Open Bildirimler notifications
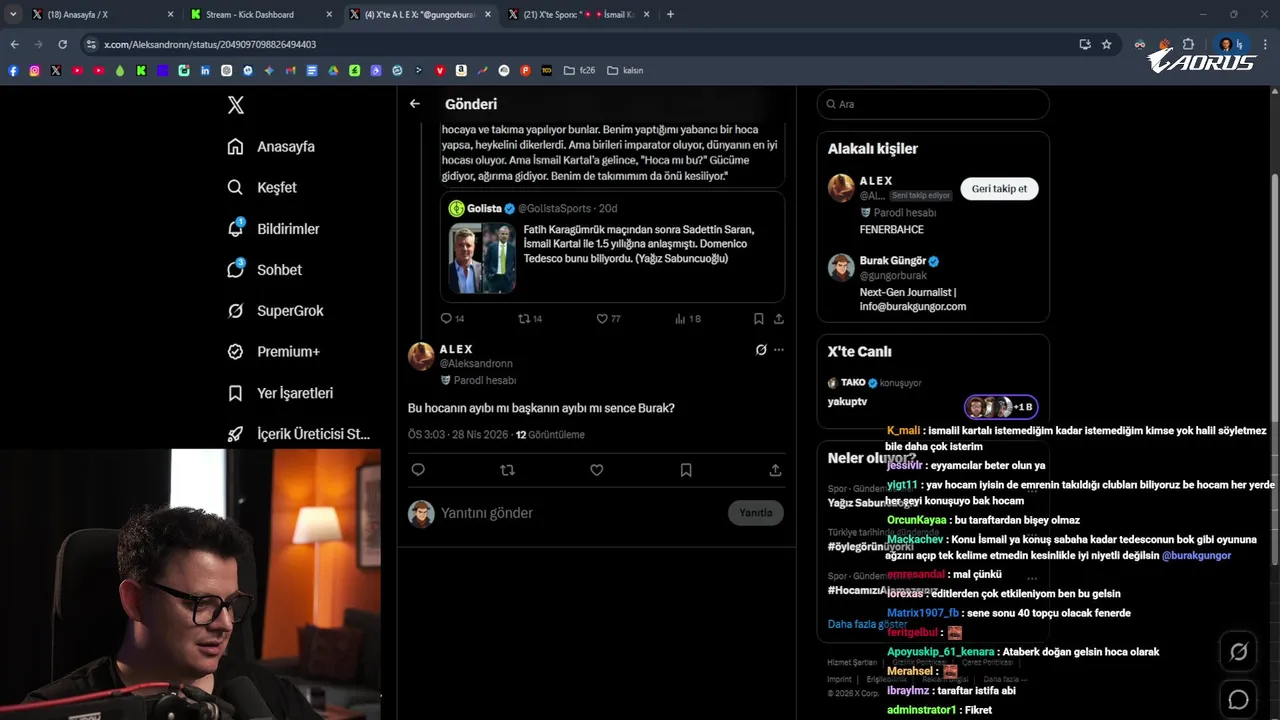Screen dimensions: 1280x720 pos(273,228)
